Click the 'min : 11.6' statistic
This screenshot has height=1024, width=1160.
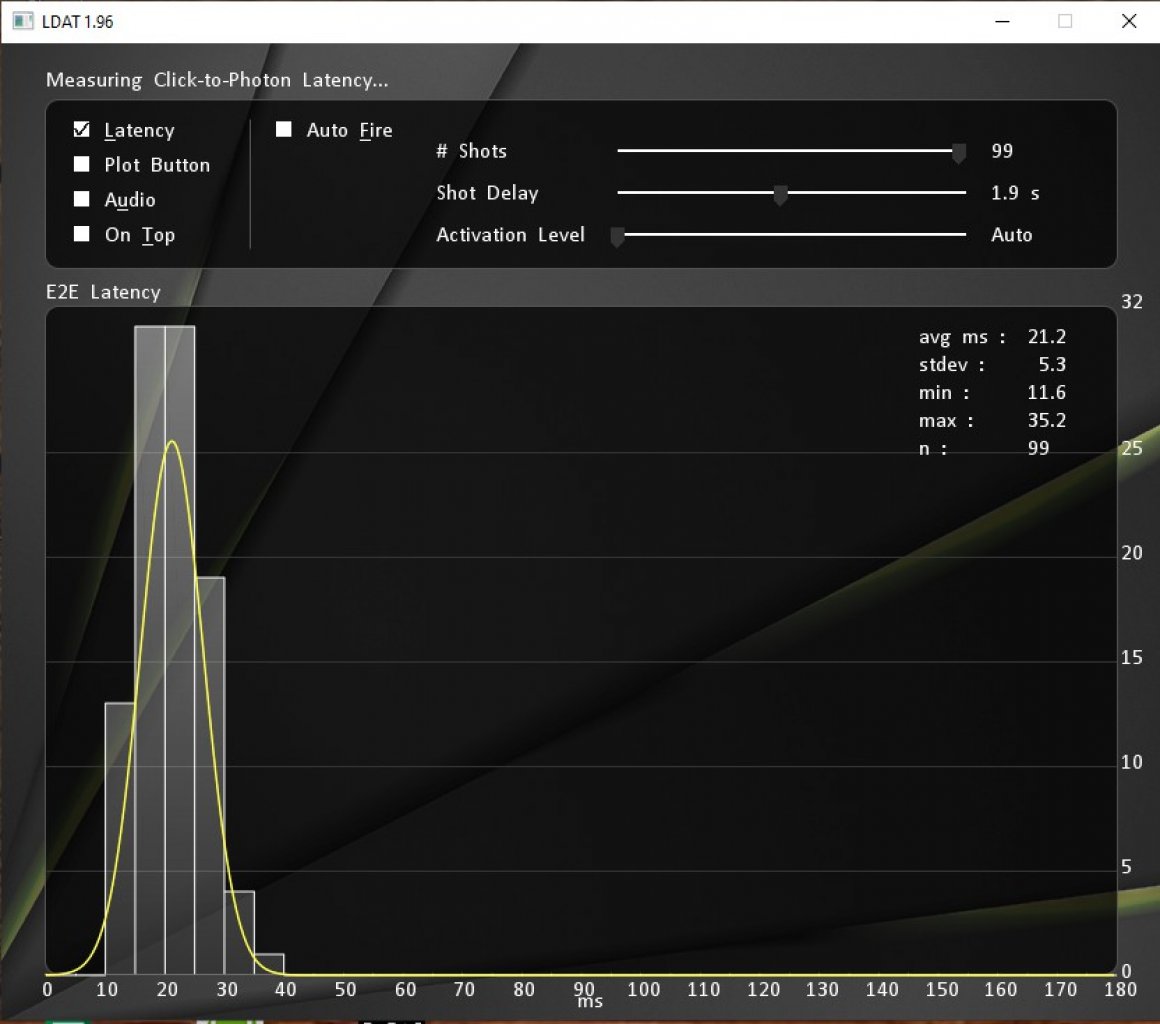pos(992,393)
